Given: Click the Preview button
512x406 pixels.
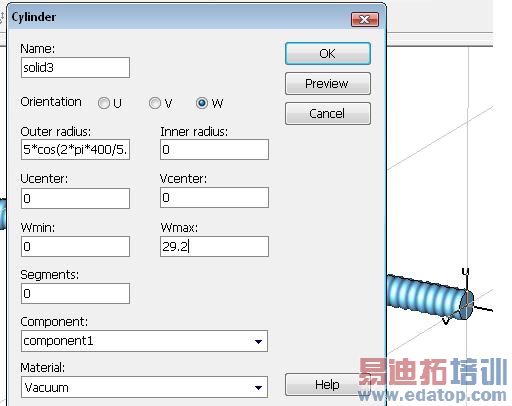Looking at the screenshot, I should [x=328, y=84].
